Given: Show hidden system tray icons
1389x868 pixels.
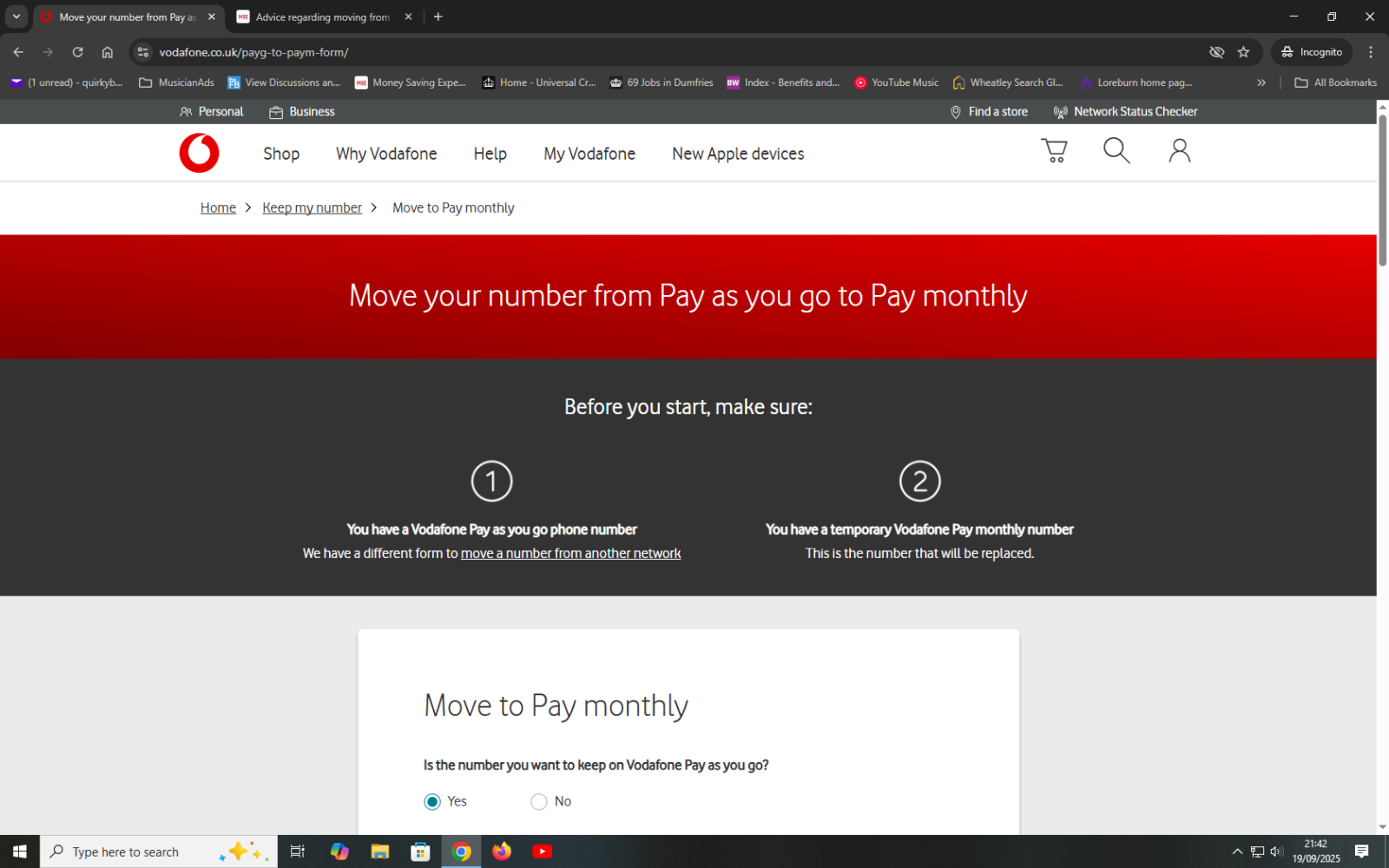Looking at the screenshot, I should (x=1238, y=852).
